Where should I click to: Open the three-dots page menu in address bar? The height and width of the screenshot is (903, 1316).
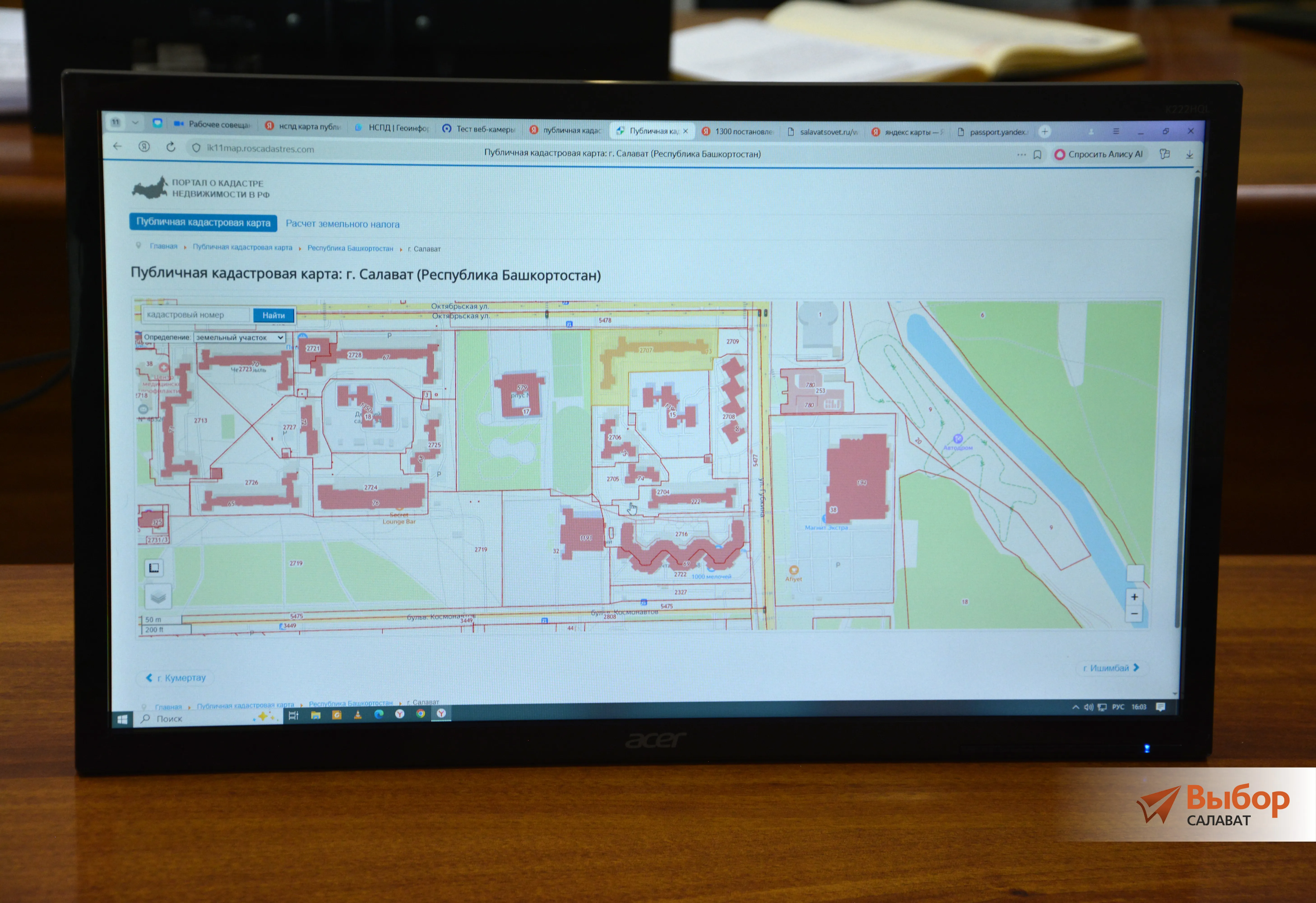point(1021,155)
